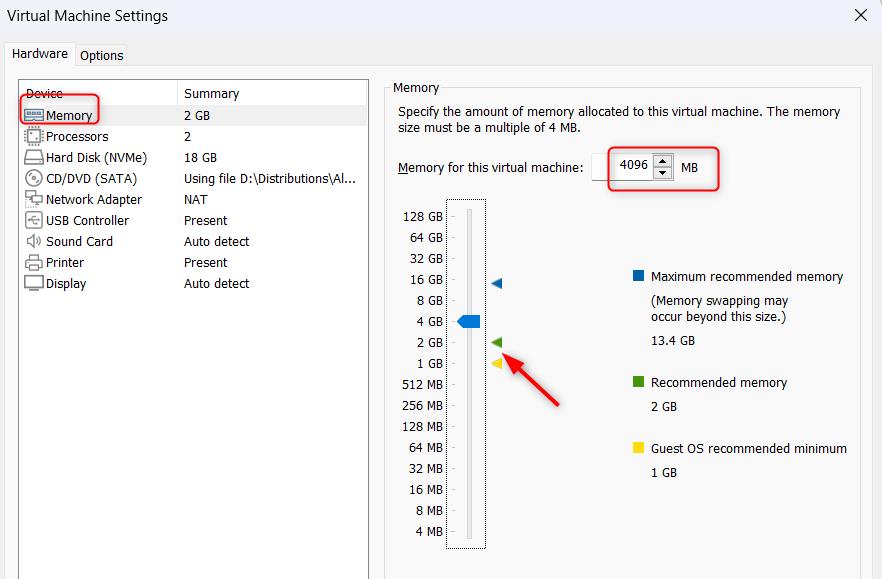Click the Device column header
The width and height of the screenshot is (882, 579).
coord(44,93)
